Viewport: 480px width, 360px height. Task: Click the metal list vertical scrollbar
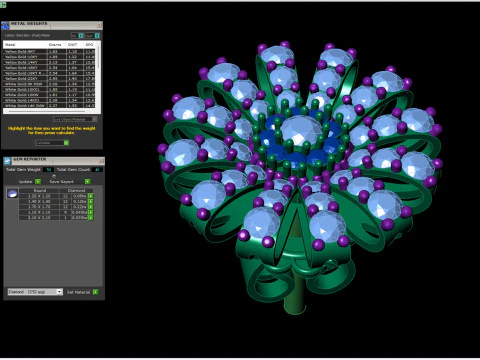pyautogui.click(x=99, y=78)
